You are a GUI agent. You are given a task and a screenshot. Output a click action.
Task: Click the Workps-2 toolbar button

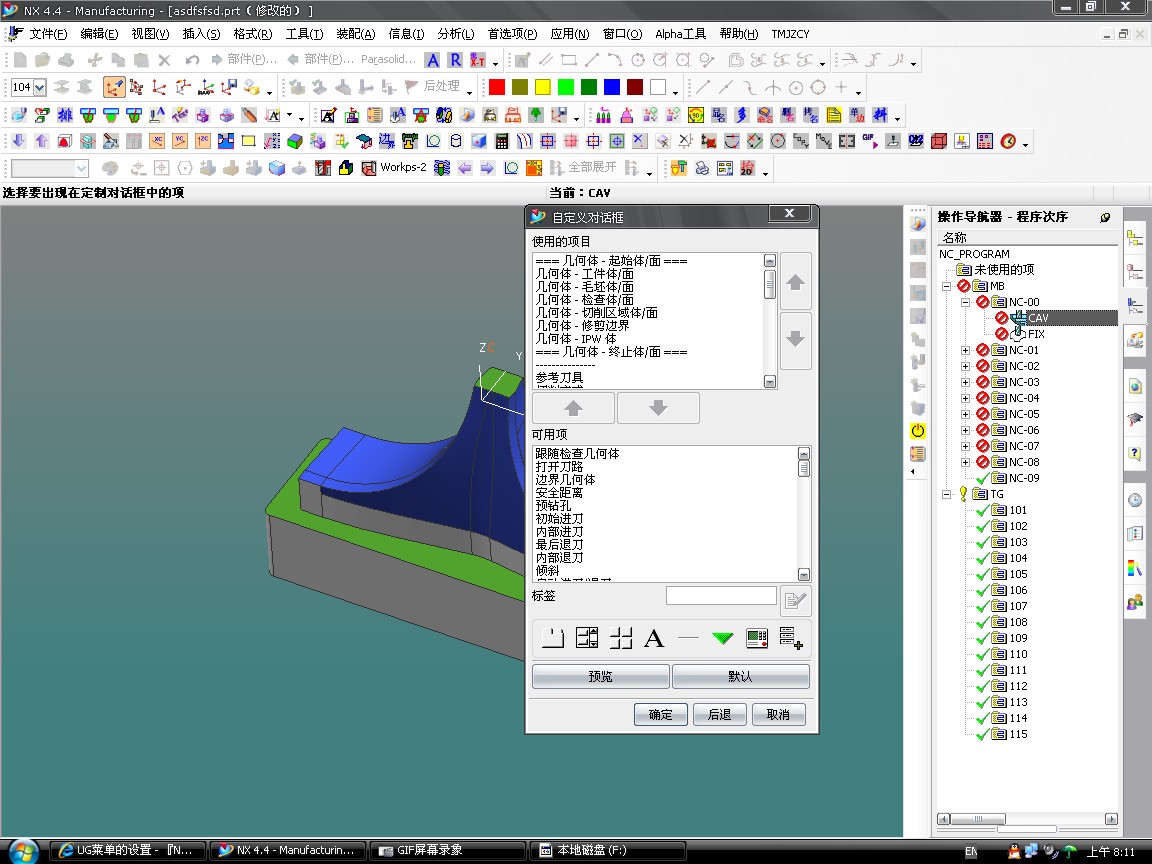[403, 168]
